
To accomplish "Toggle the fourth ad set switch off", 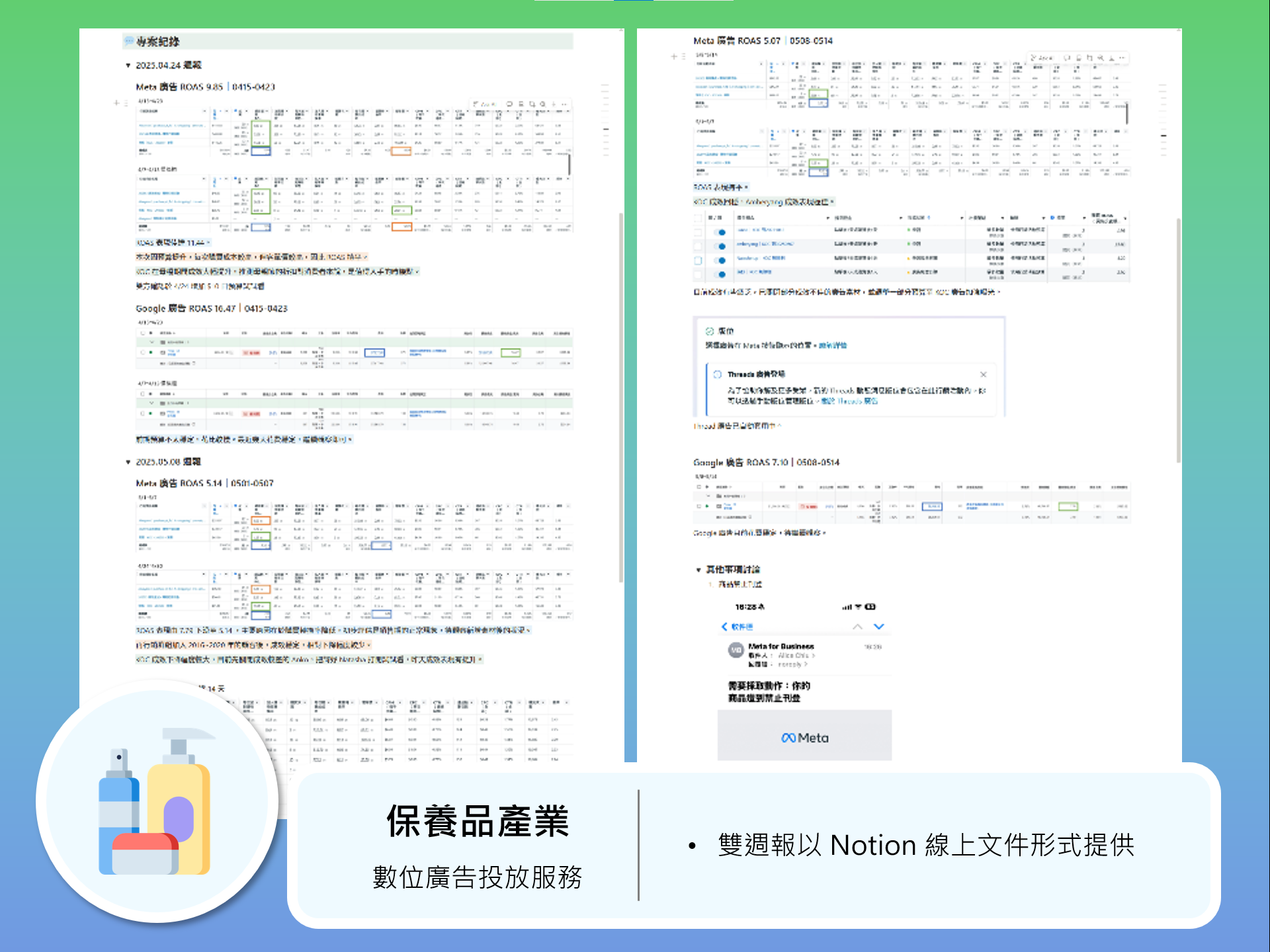I will (721, 274).
